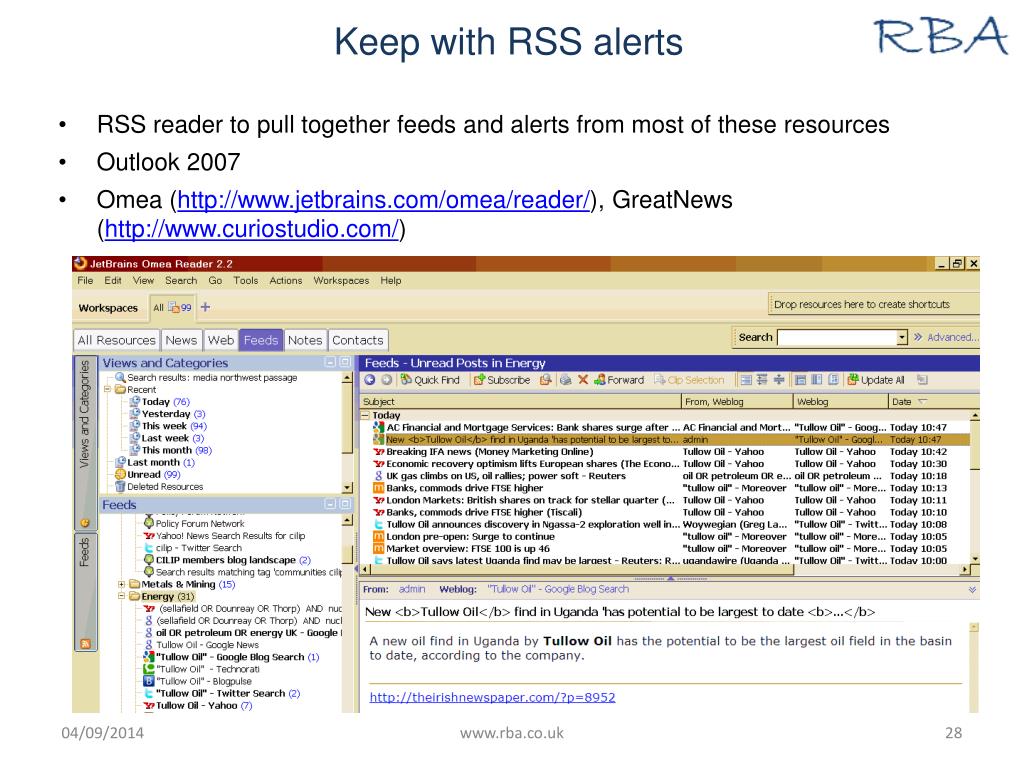This screenshot has width=1024, height=768.
Task: Click the Update All feeds button
Action: [876, 379]
